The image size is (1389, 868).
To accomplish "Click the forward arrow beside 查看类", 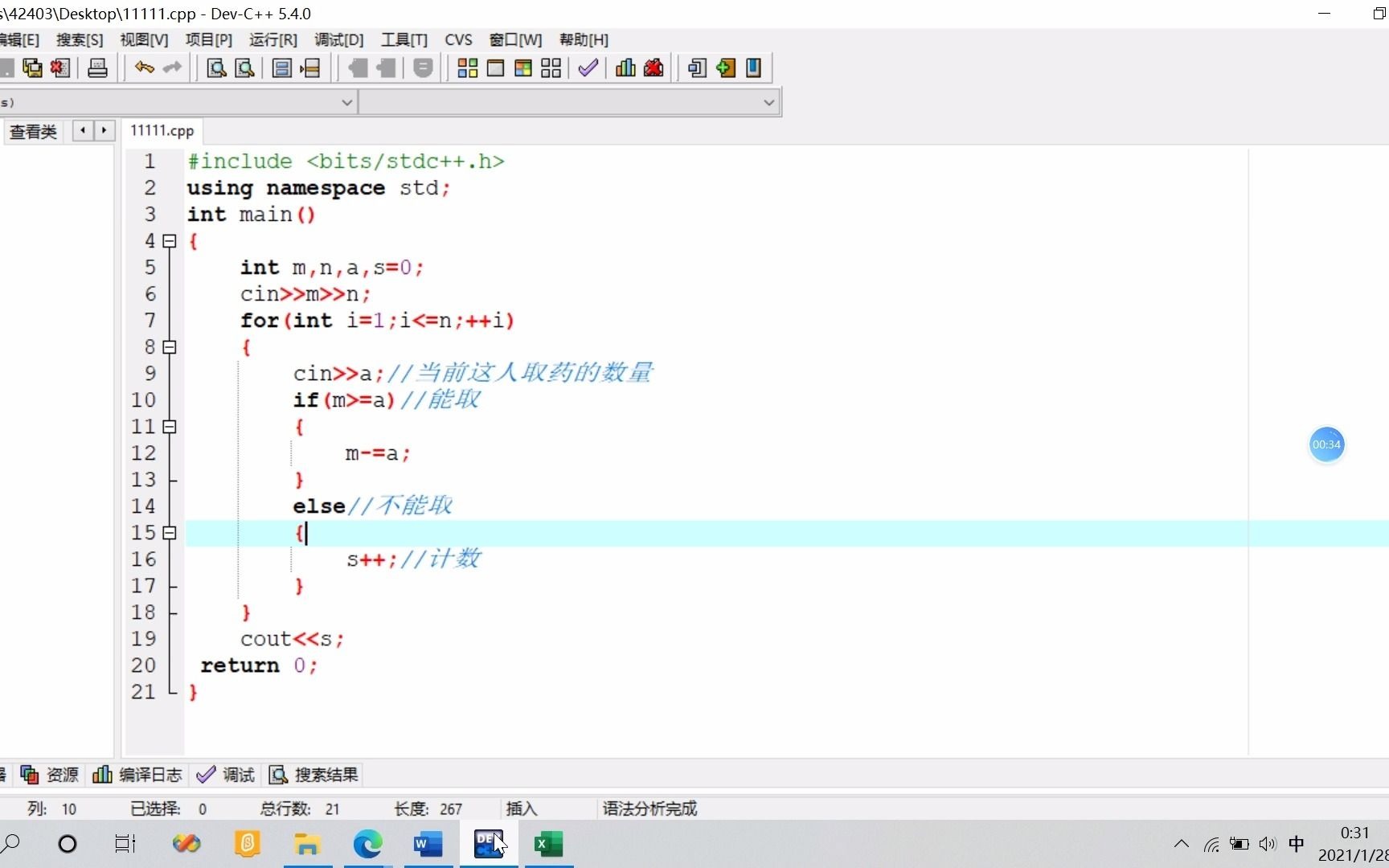I will click(x=104, y=130).
